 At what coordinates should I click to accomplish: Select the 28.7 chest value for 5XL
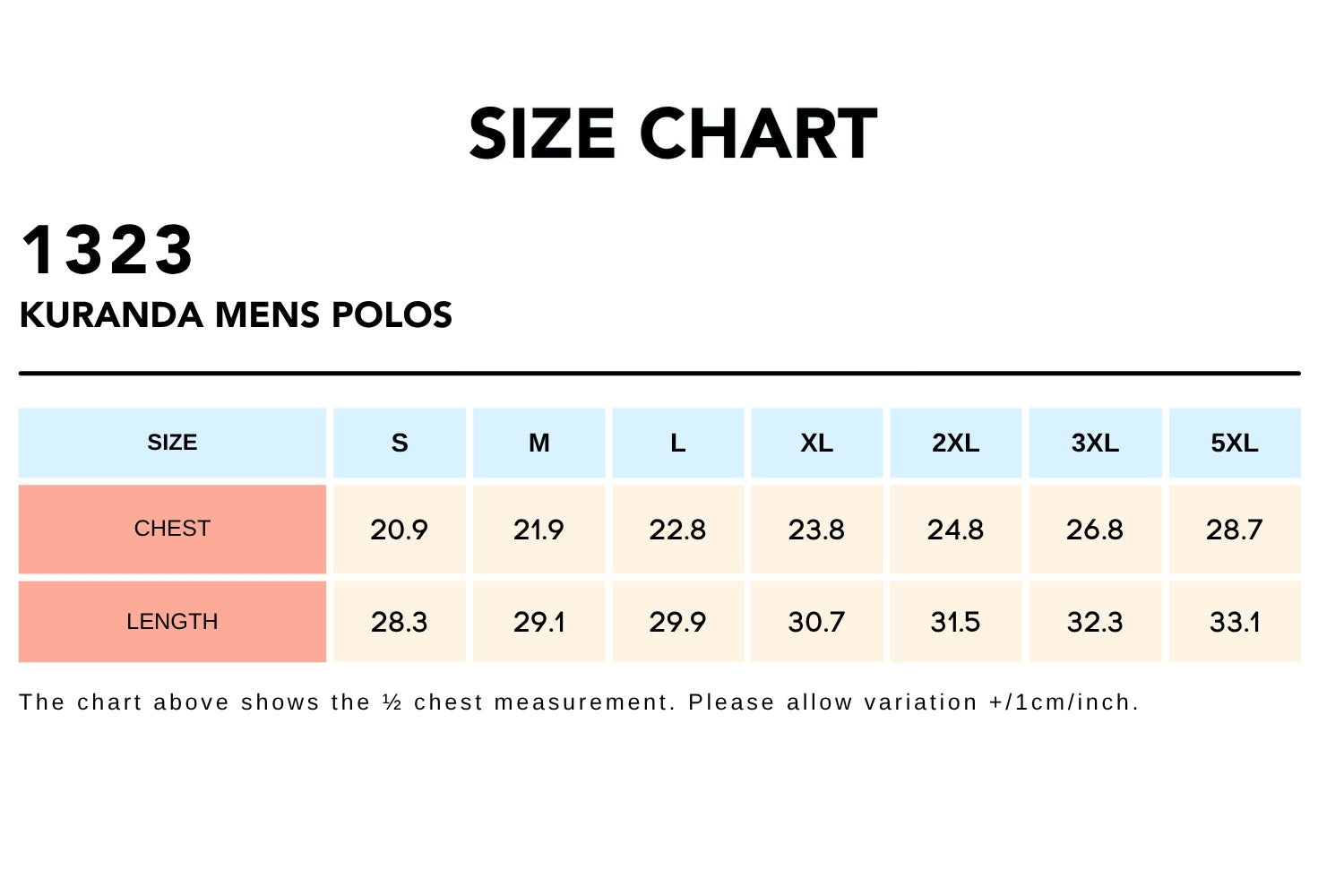(1234, 530)
